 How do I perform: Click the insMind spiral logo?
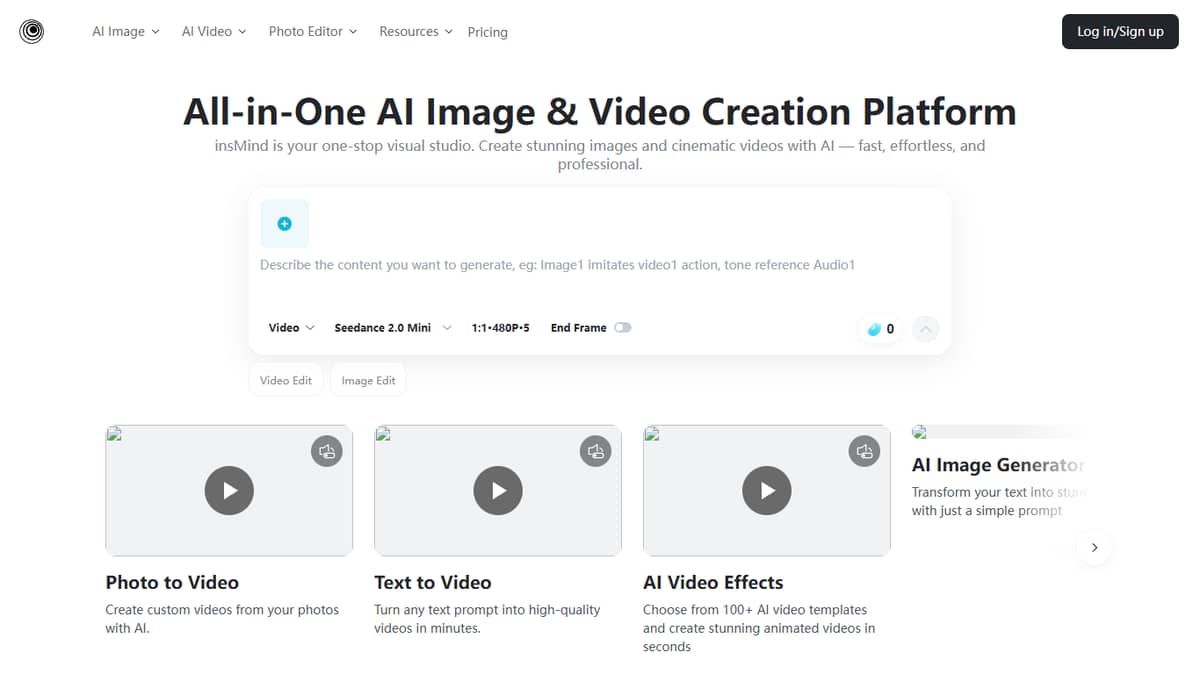[32, 32]
